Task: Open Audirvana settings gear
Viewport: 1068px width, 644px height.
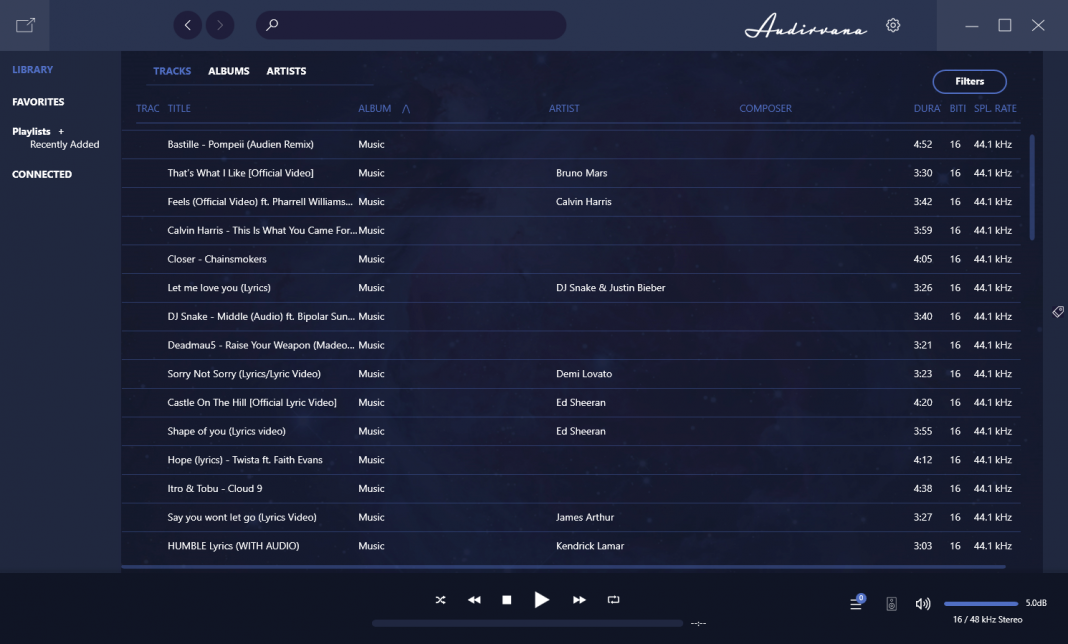Action: click(893, 25)
